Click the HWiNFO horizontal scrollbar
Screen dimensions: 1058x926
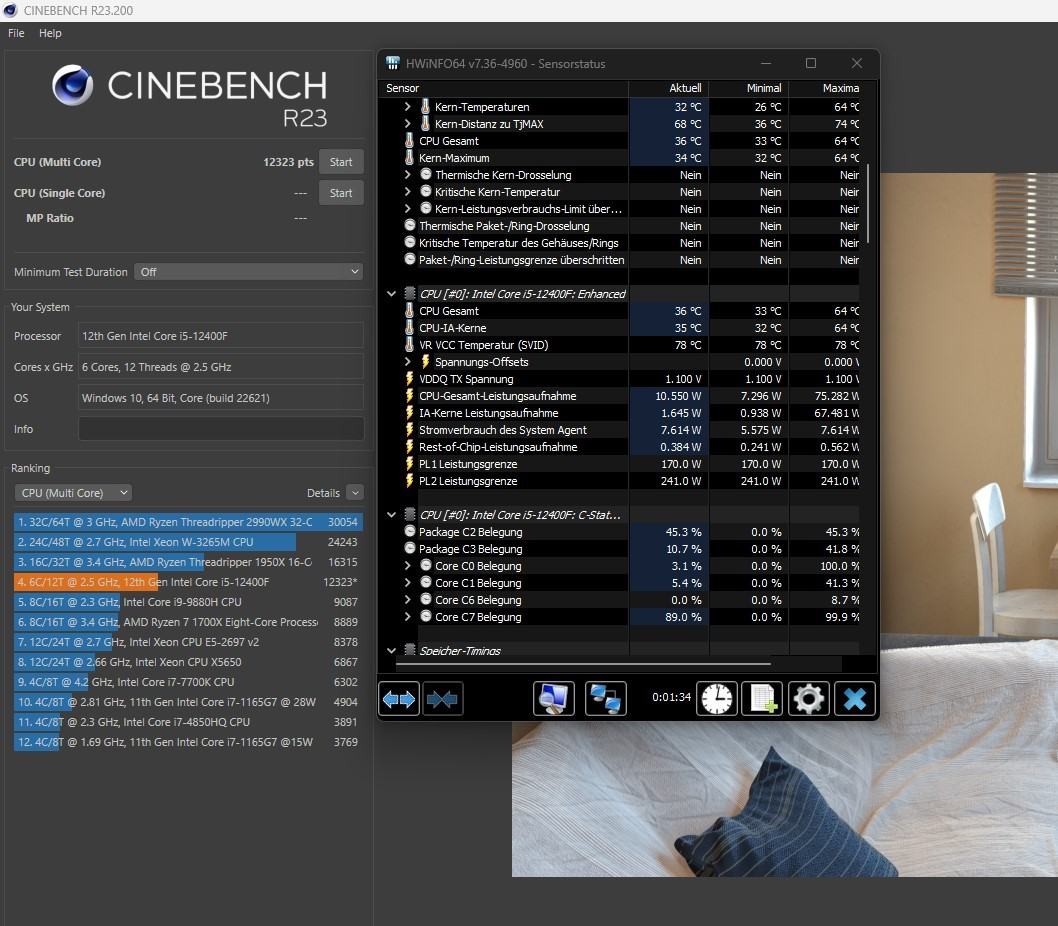tap(583, 663)
